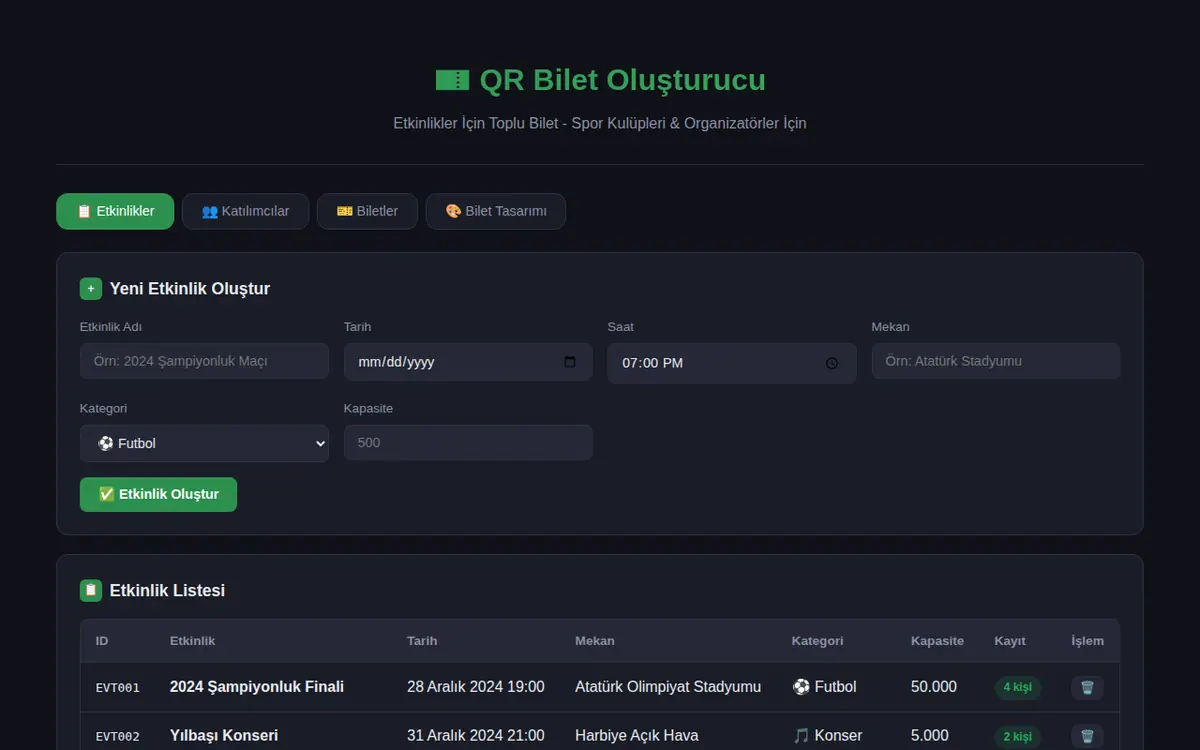Click the Kapasite column header
1200x750 pixels.
tap(938, 641)
